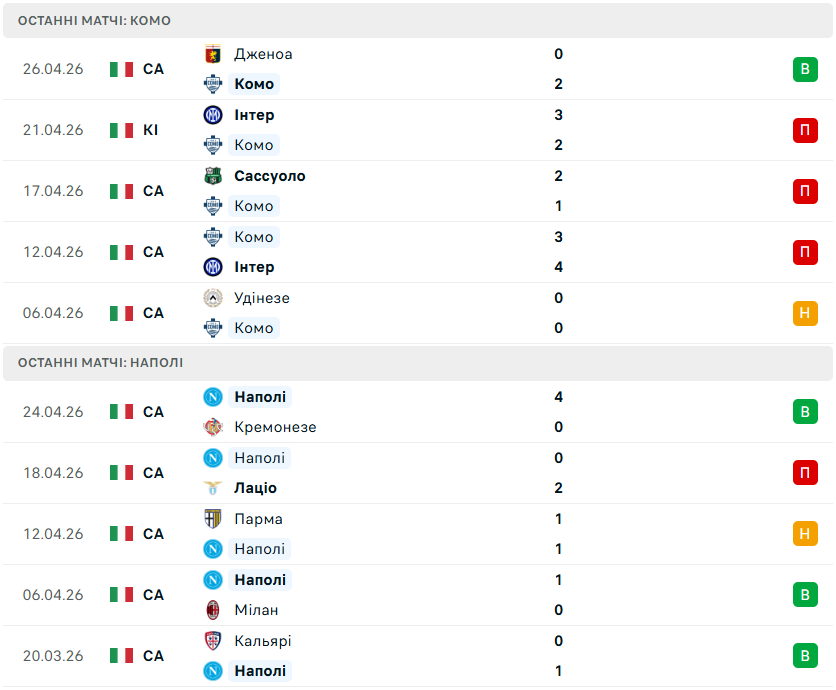
Task: Click the Udinese club crest icon
Action: pyautogui.click(x=213, y=298)
